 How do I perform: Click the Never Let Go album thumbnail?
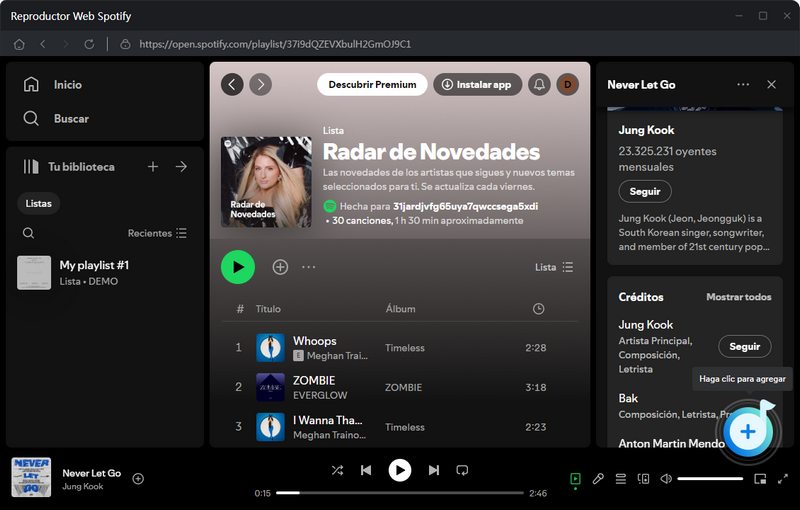[31, 477]
